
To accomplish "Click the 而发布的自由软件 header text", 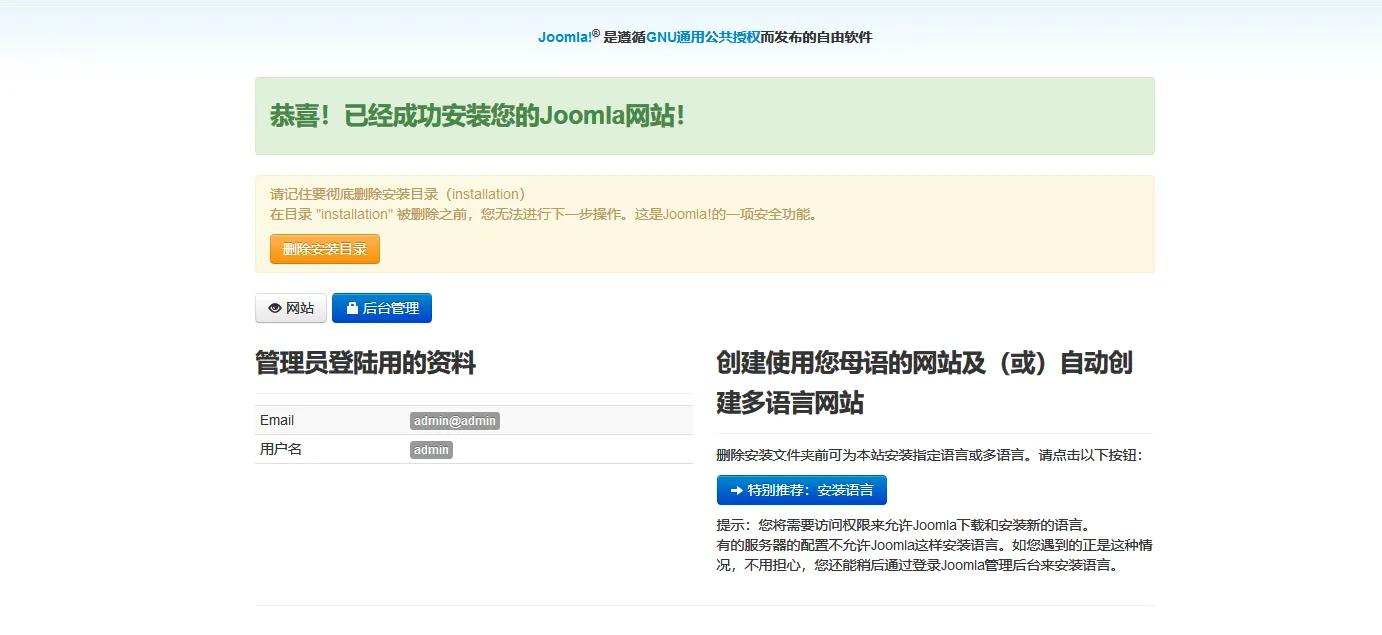I will coord(816,38).
